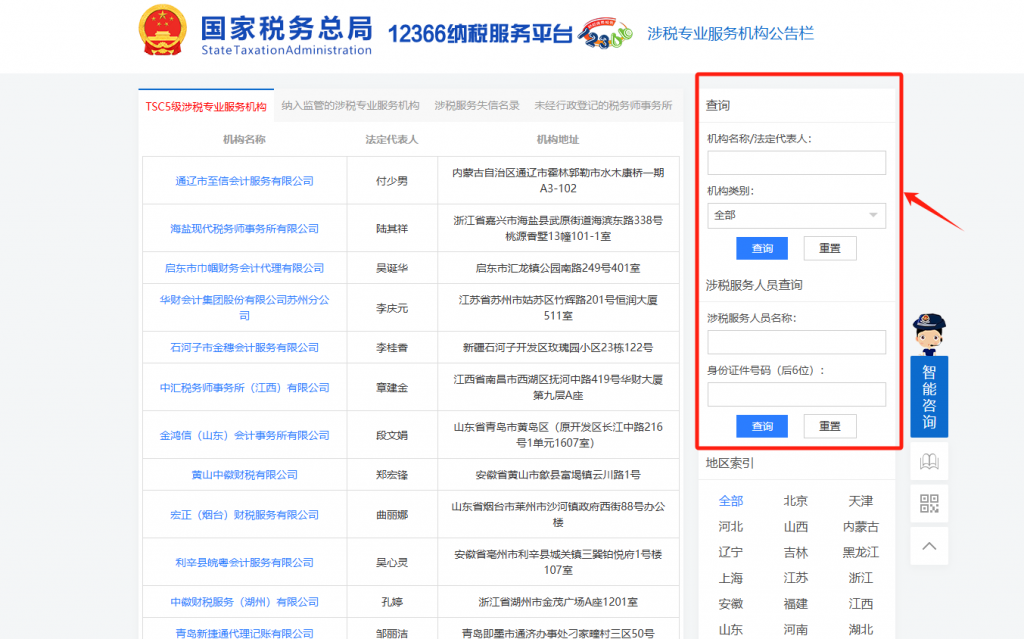The height and width of the screenshot is (639, 1024).
Task: Open the 机构类别 dropdown showing 全部
Action: coord(796,216)
